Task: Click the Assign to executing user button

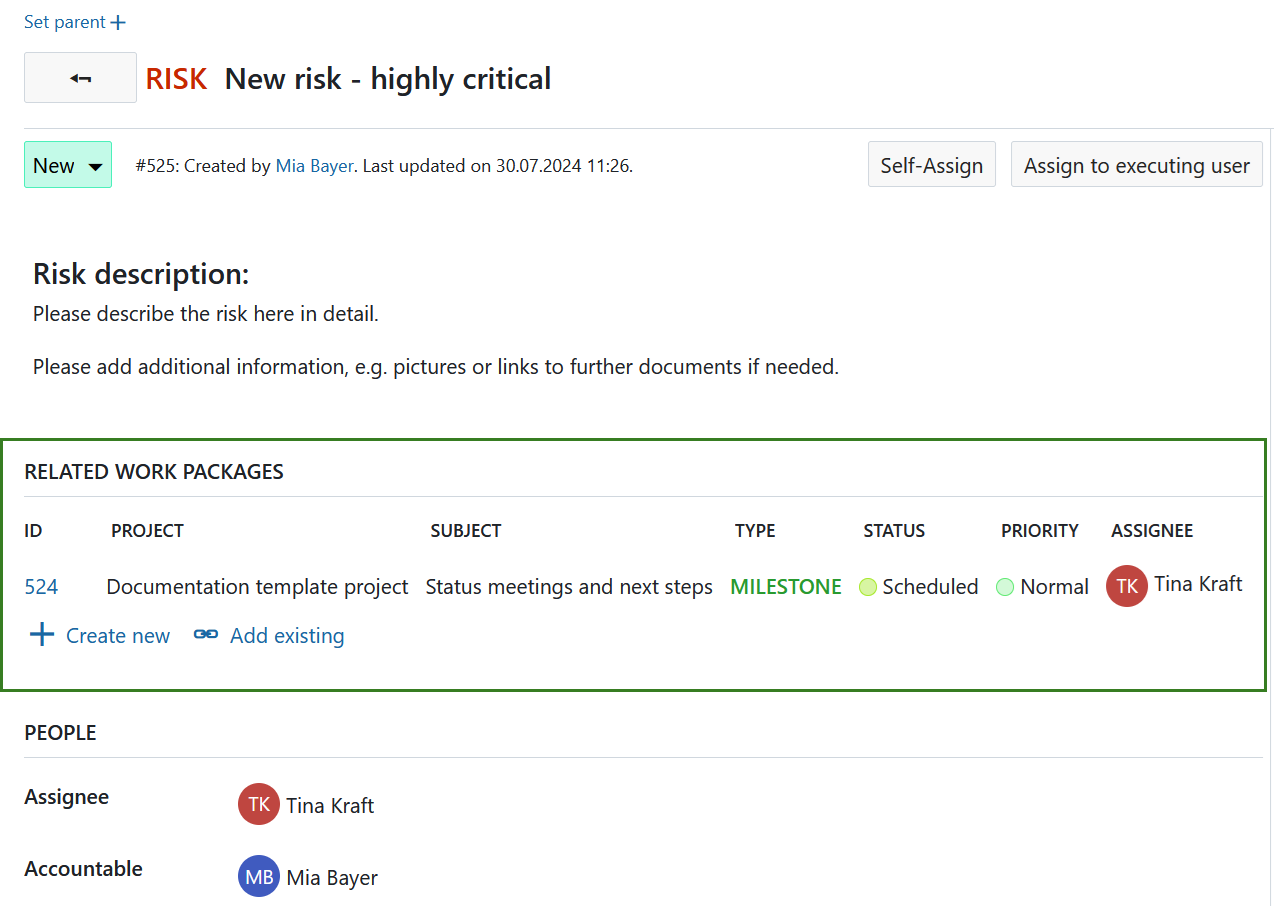Action: [1136, 164]
